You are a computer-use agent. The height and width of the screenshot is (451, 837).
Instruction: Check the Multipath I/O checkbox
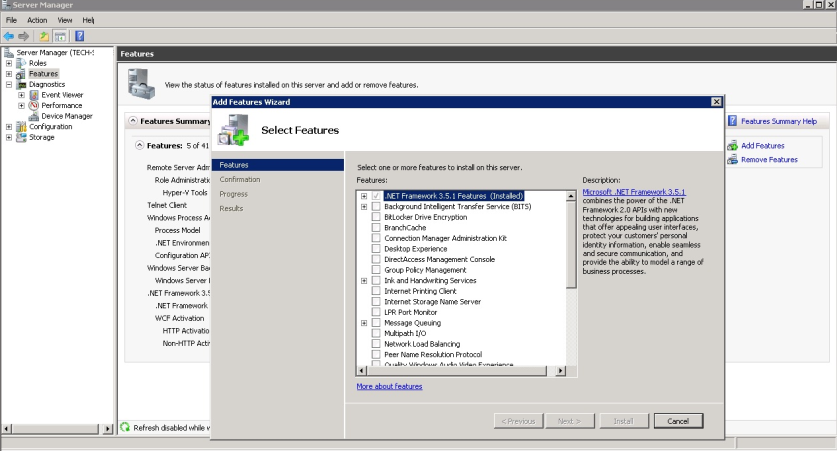click(x=376, y=333)
